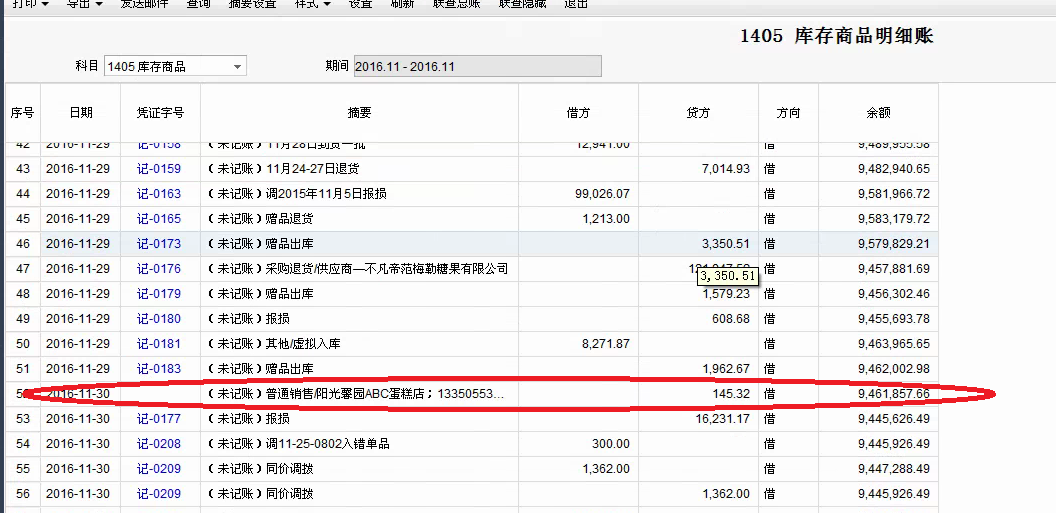Click 查询 in the toolbar
Image resolution: width=1056 pixels, height=513 pixels.
point(198,4)
